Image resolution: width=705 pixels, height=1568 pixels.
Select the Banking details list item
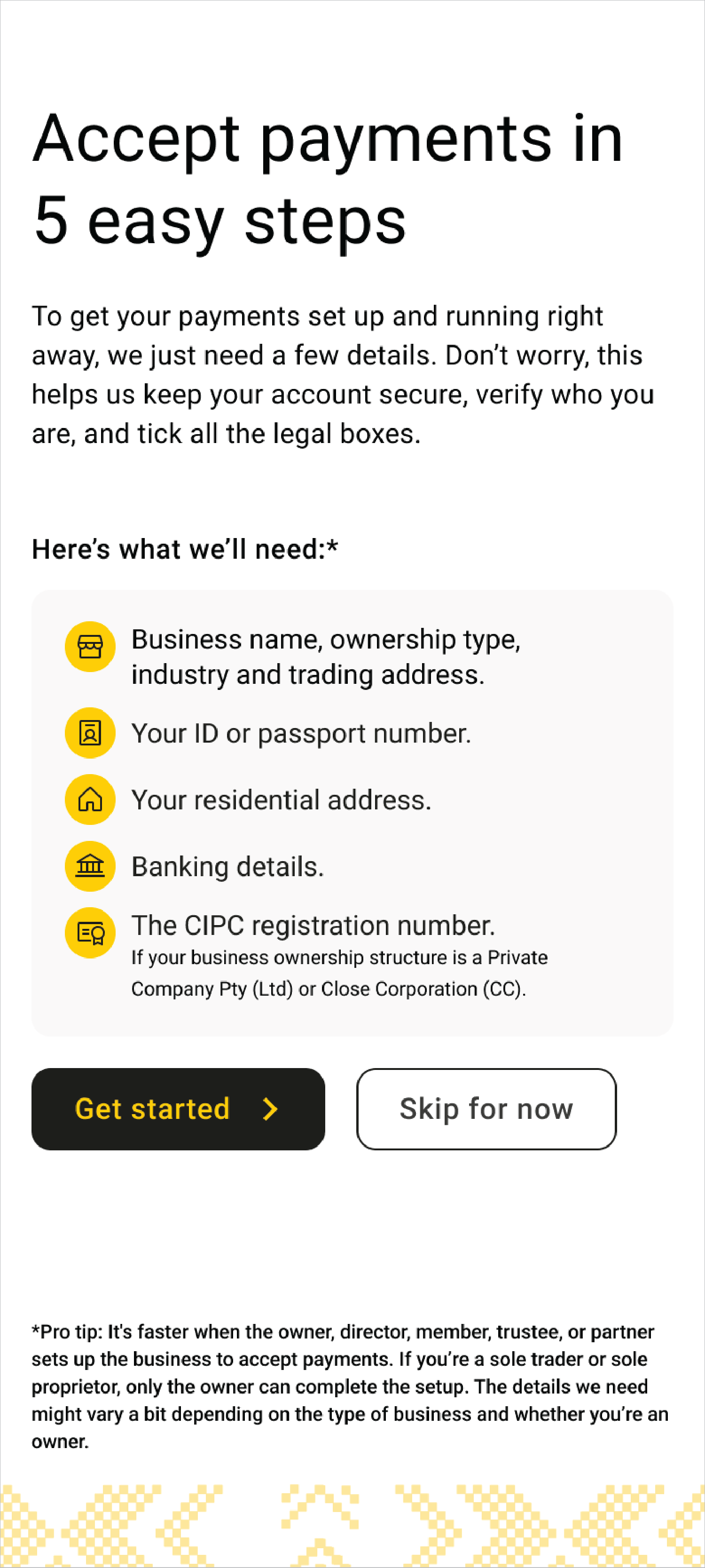point(227,866)
